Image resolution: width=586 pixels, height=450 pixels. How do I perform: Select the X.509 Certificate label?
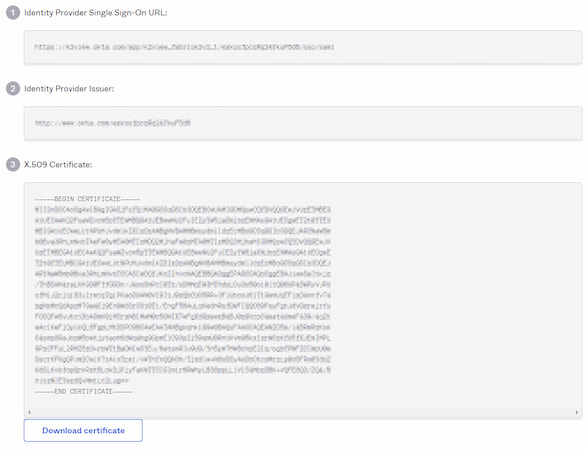coord(58,164)
